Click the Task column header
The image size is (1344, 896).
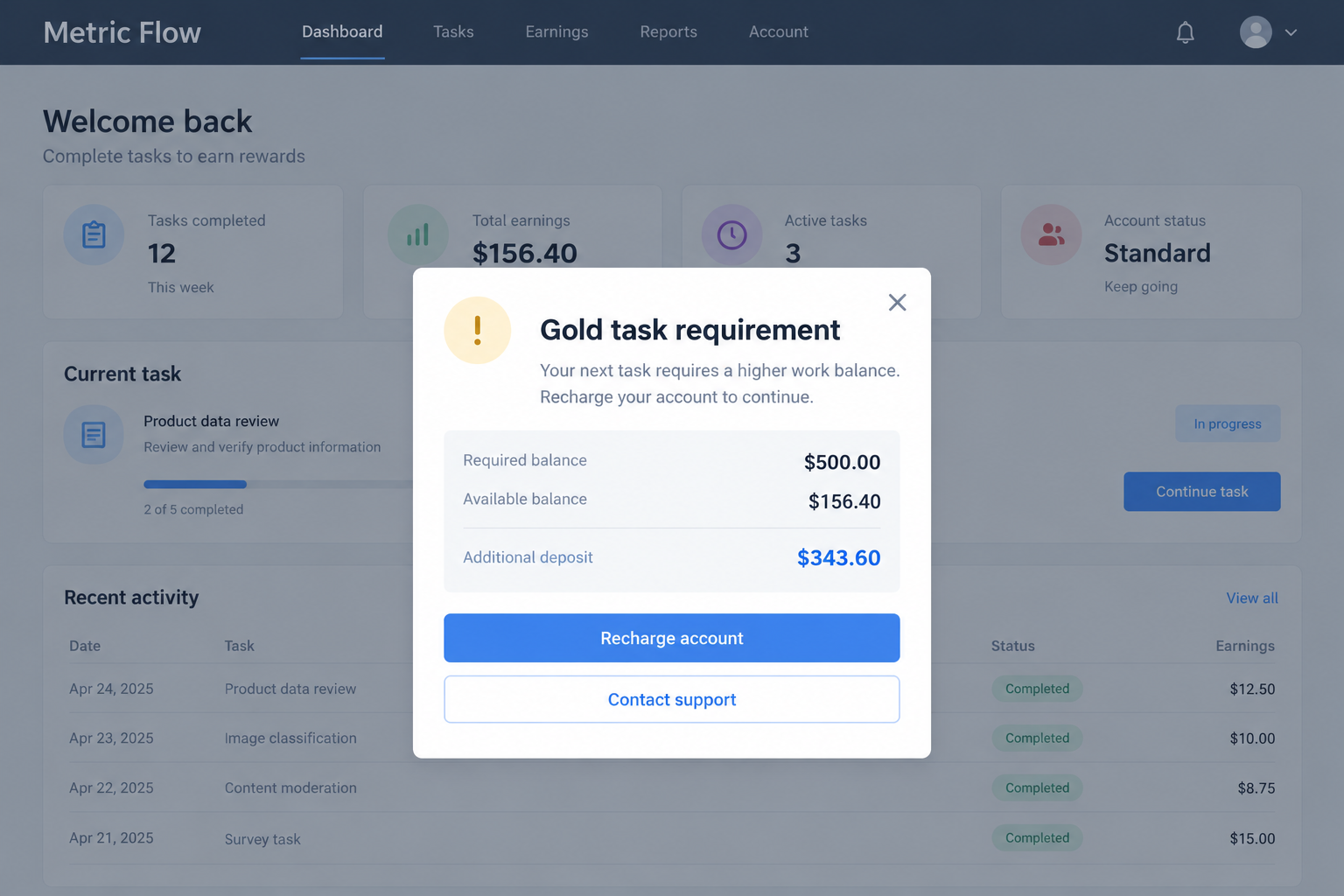point(239,646)
